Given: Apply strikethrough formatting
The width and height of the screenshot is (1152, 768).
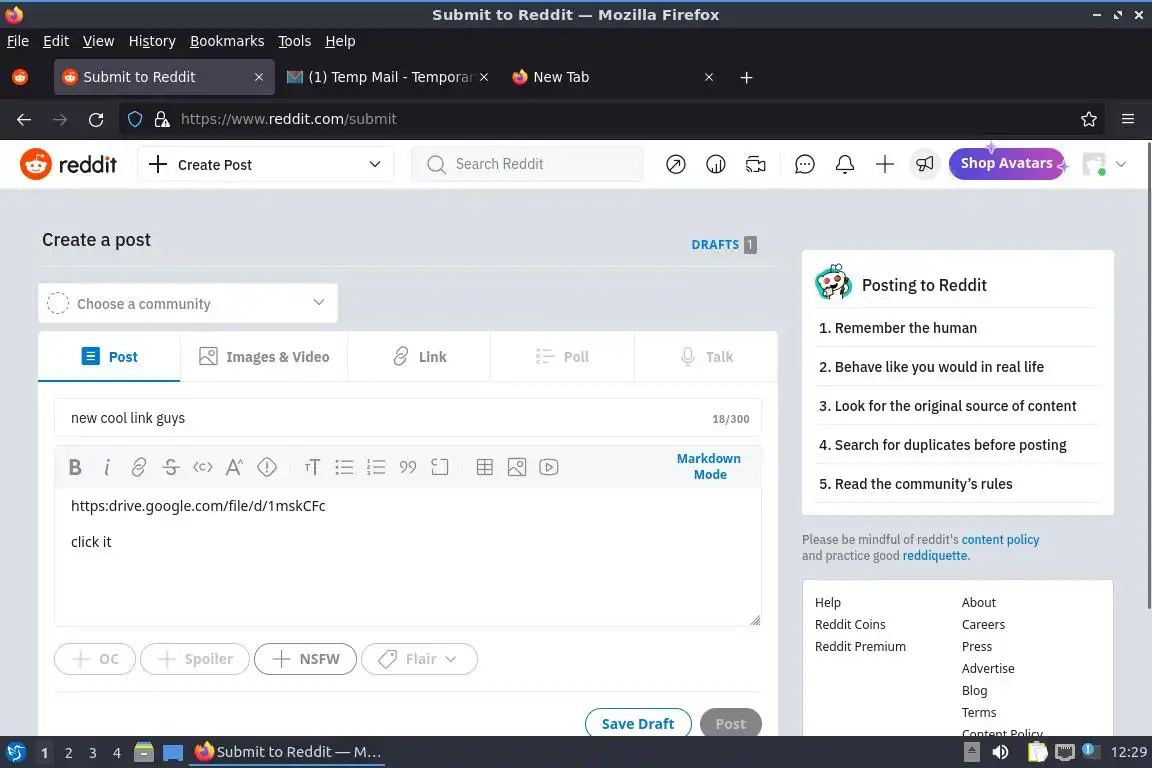Looking at the screenshot, I should [x=170, y=467].
